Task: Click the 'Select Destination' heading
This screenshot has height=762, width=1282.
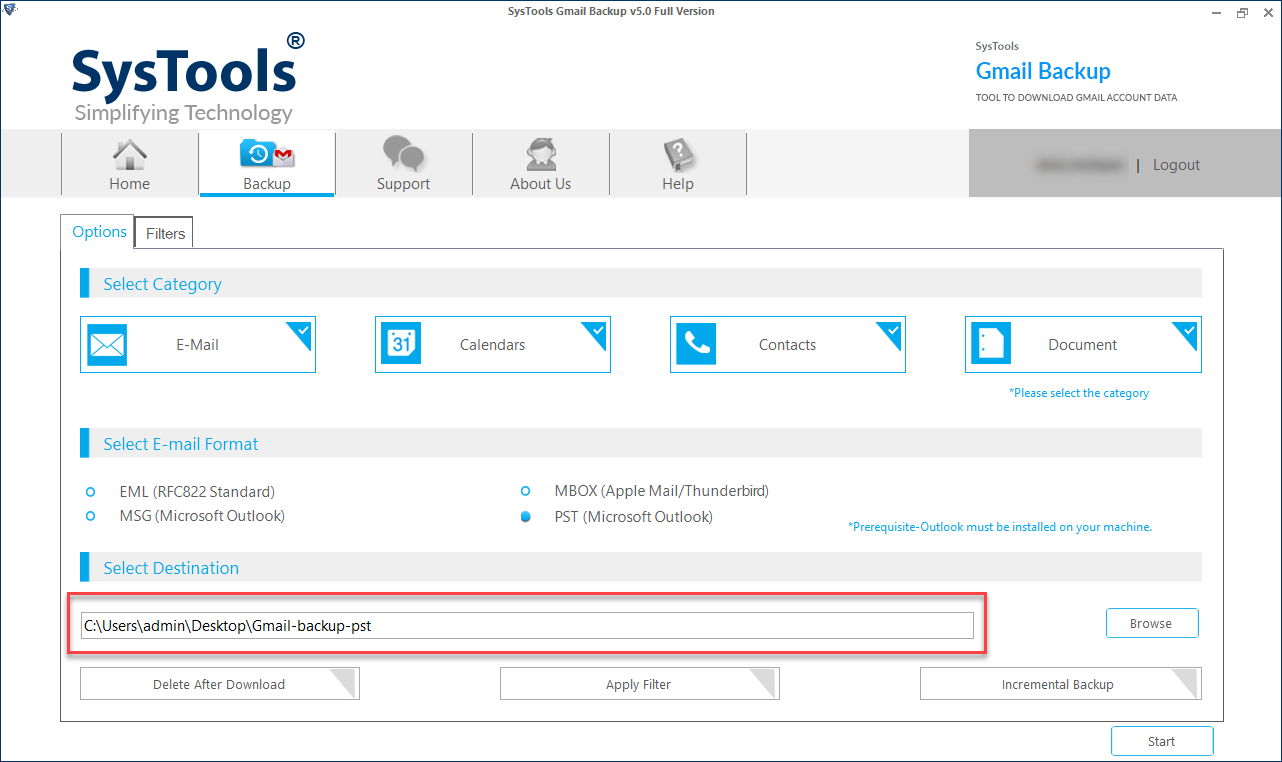Action: pos(171,568)
